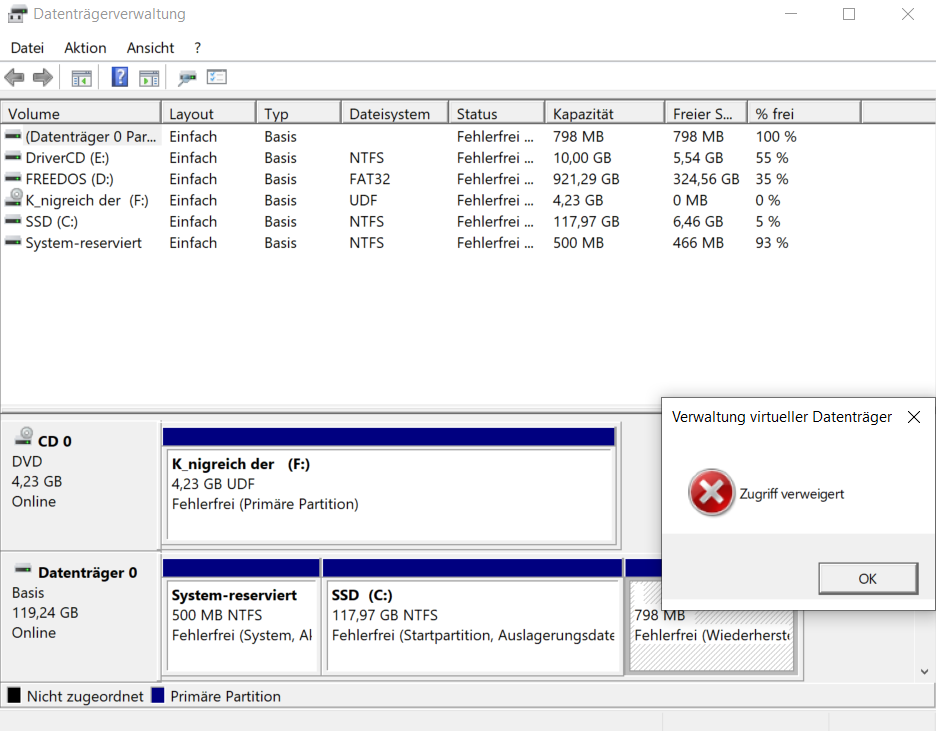
Task: Select the K_nigreich der (F:) volume name
Action: point(87,201)
